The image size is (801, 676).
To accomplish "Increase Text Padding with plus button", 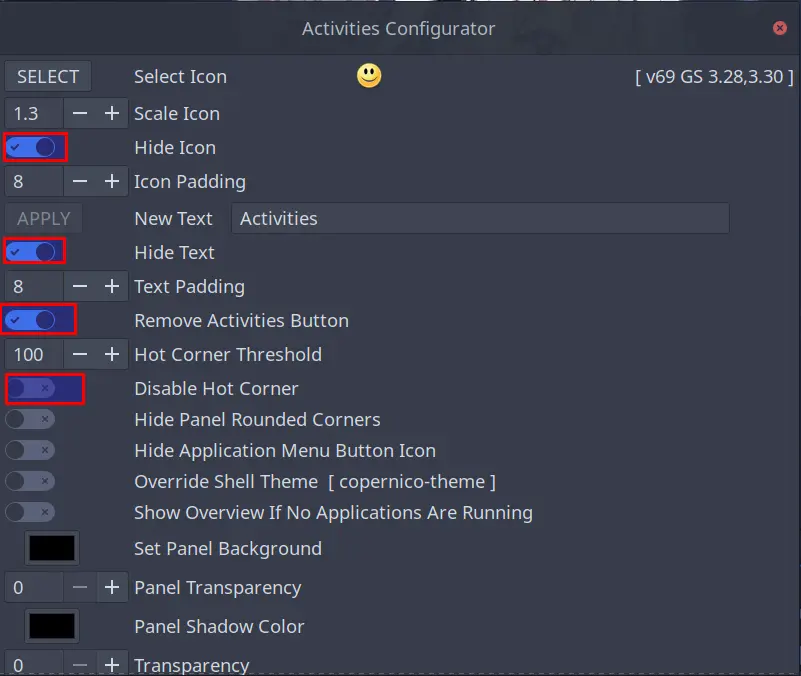I will click(112, 286).
